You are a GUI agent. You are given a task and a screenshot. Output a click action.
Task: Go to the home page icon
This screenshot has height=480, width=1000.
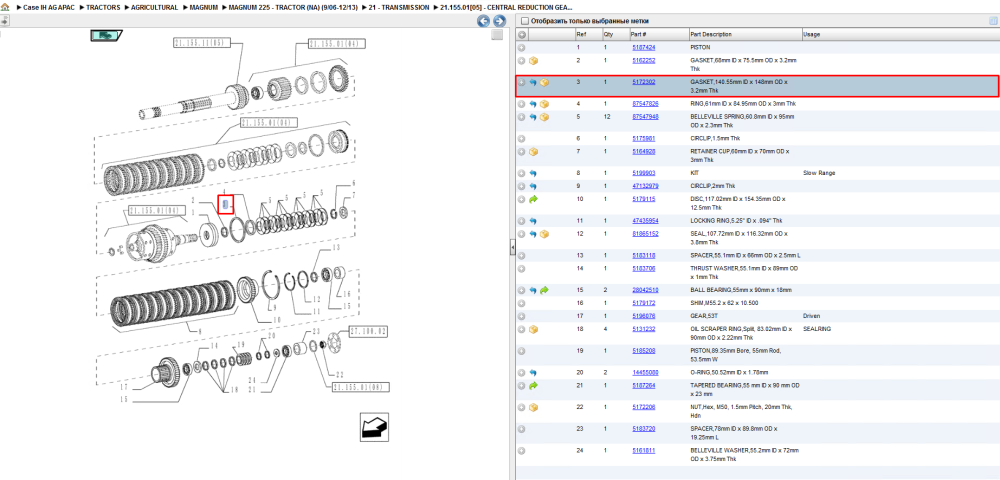coord(6,6)
